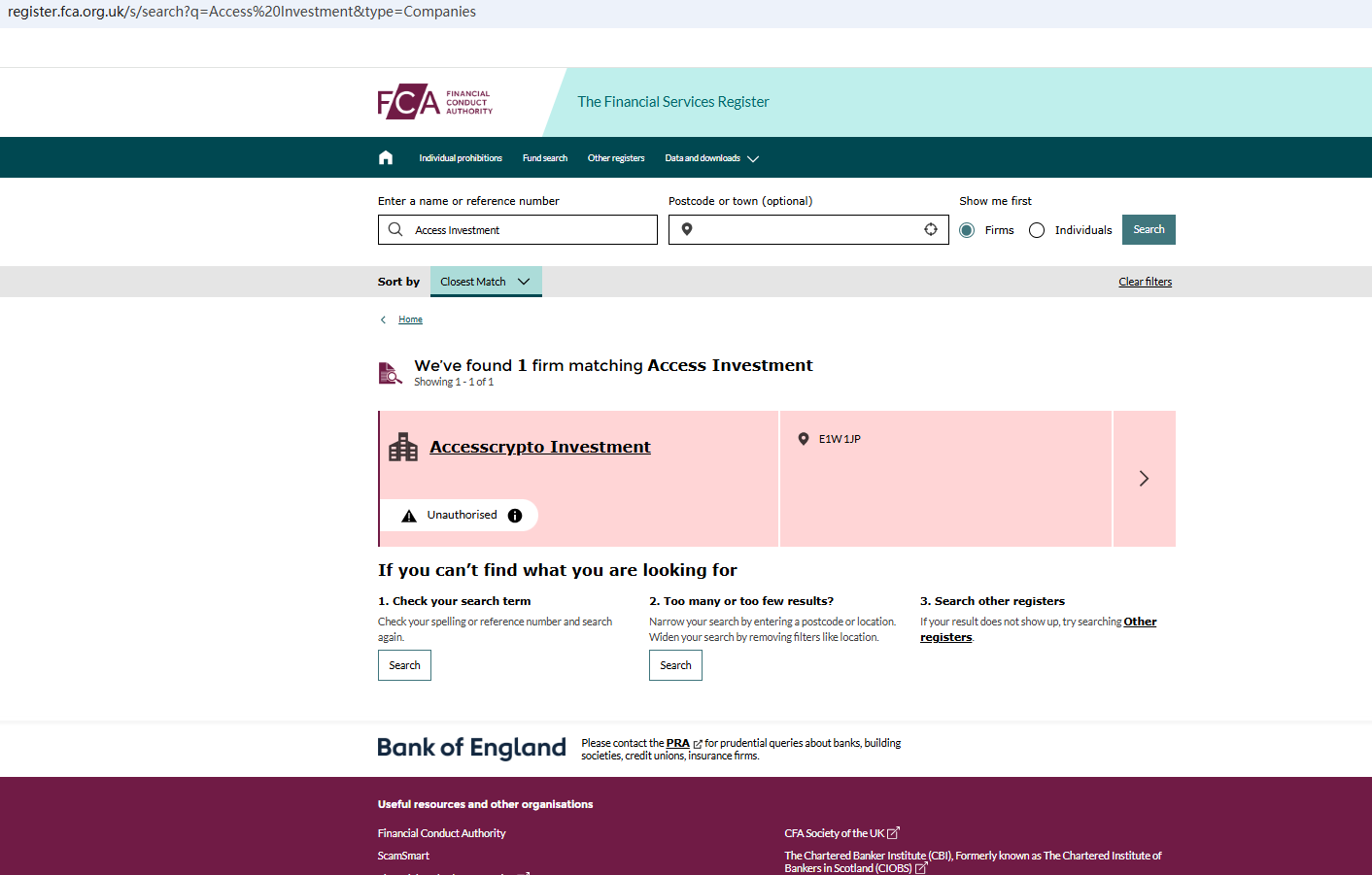This screenshot has width=1372, height=875.
Task: Click the Bank of England logo
Action: (x=472, y=748)
